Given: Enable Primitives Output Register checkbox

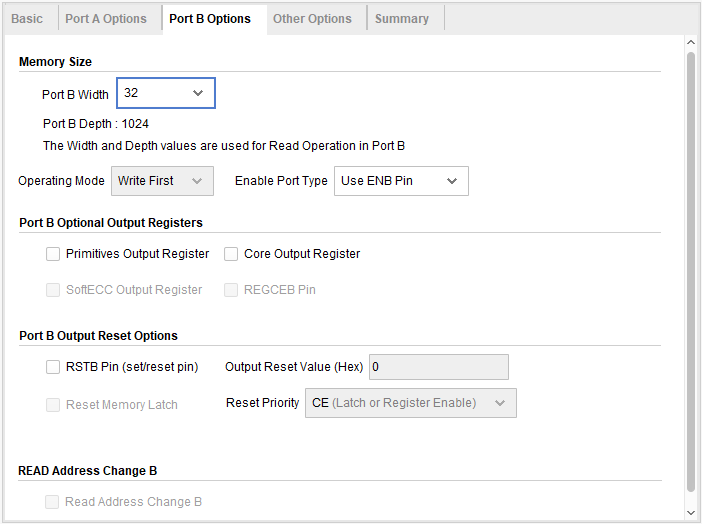Looking at the screenshot, I should (x=53, y=254).
